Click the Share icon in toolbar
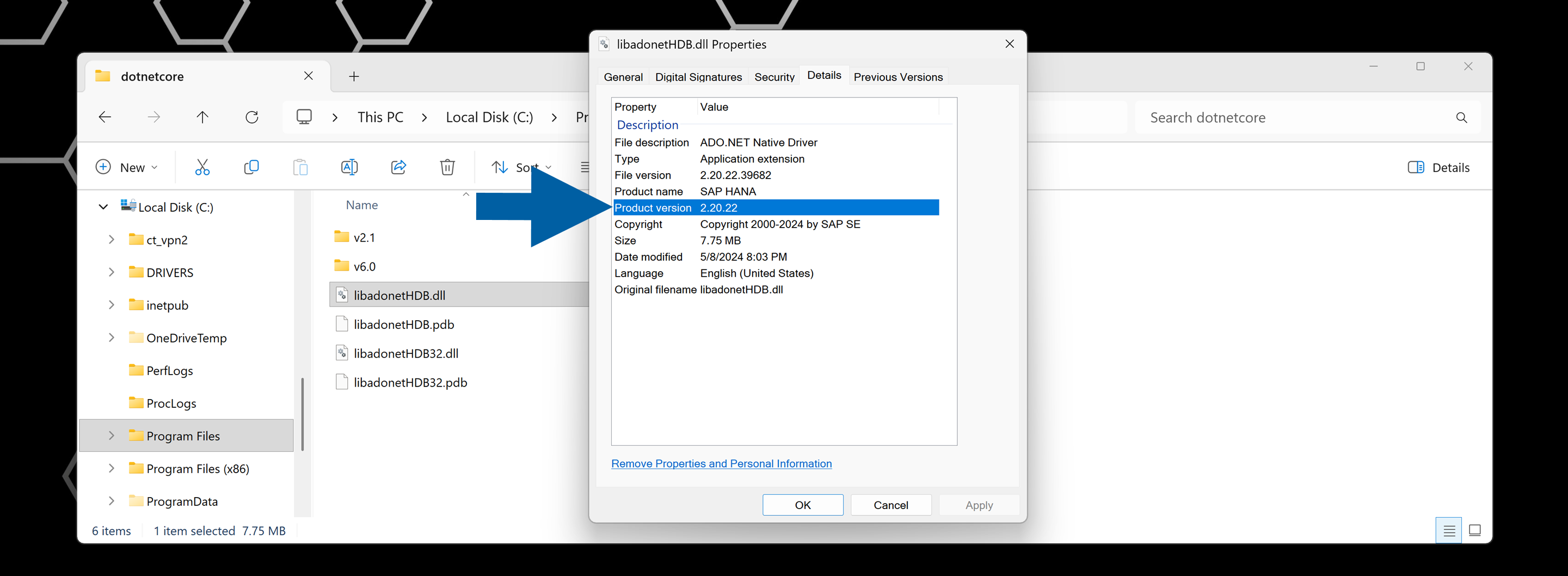This screenshot has width=1568, height=576. 398,168
